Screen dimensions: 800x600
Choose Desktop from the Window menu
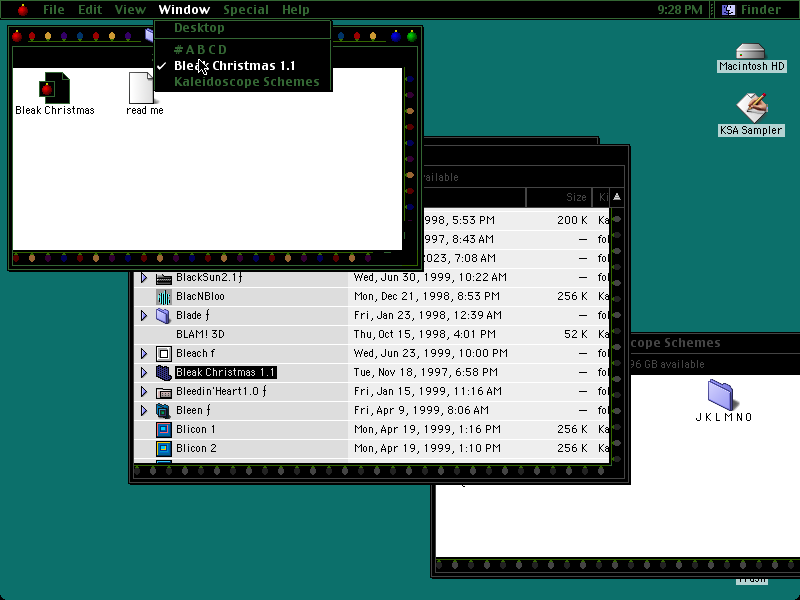click(x=243, y=28)
